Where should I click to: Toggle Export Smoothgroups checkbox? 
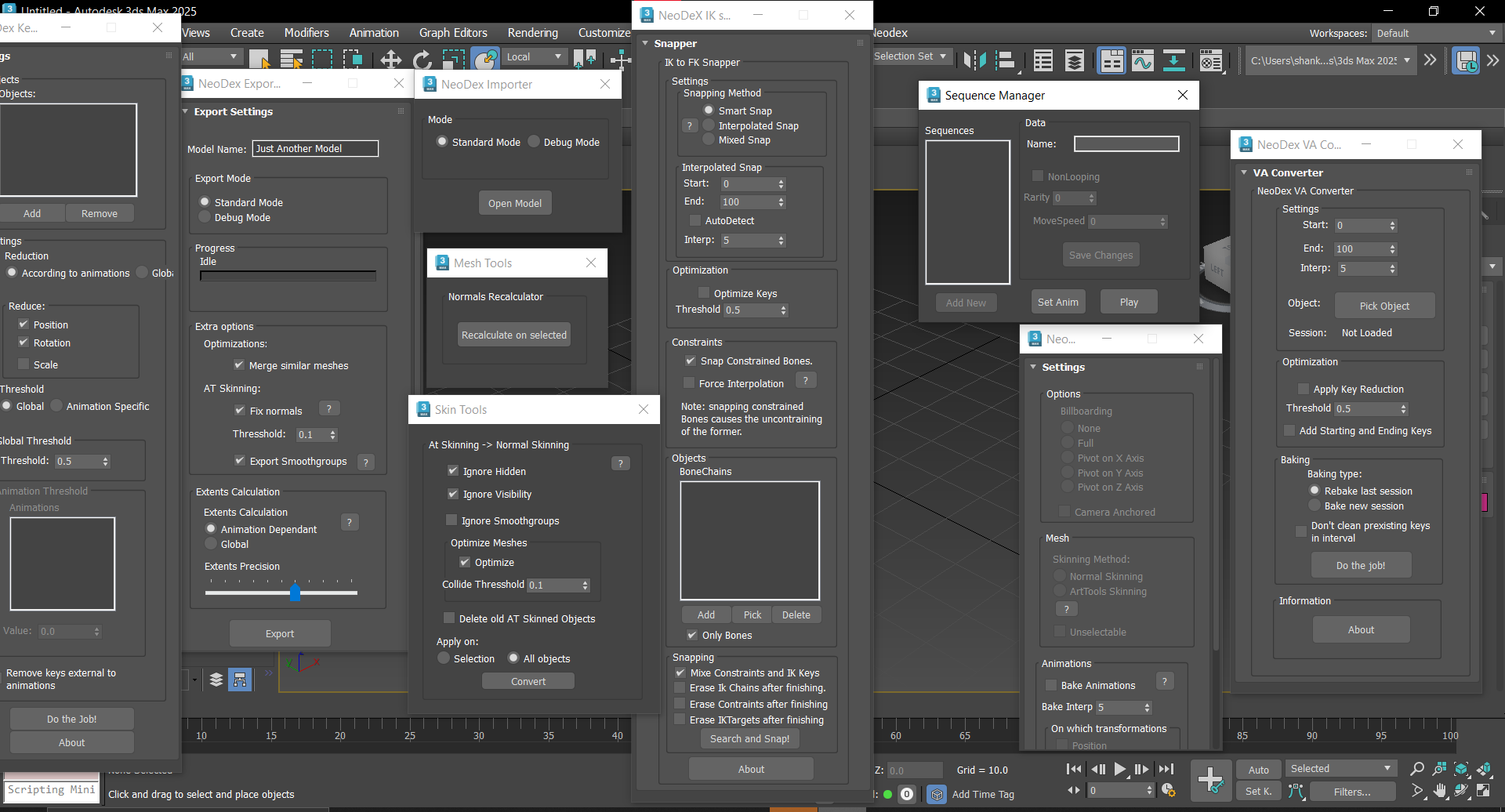[240, 460]
